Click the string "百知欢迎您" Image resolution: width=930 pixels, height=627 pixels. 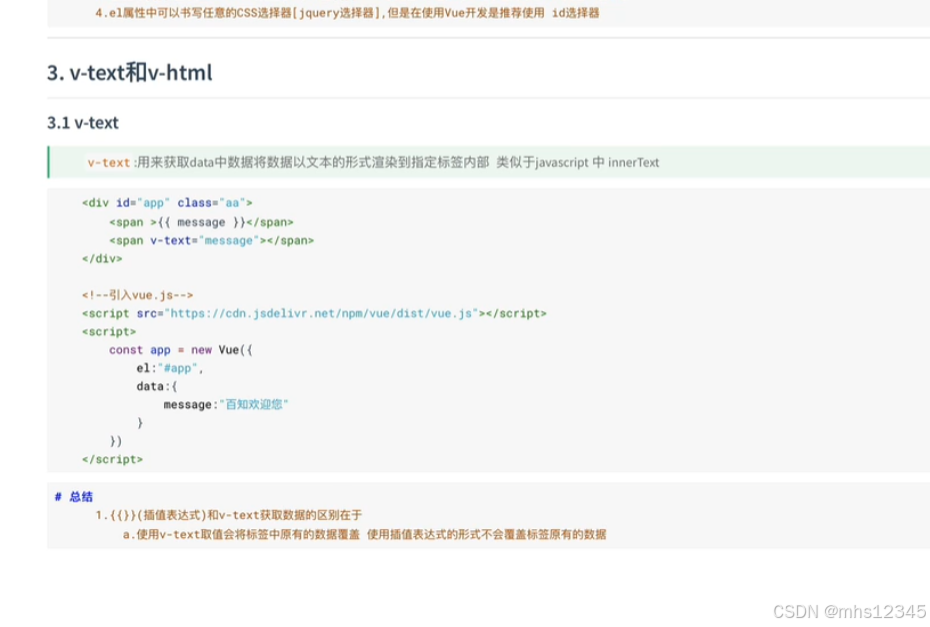(254, 405)
